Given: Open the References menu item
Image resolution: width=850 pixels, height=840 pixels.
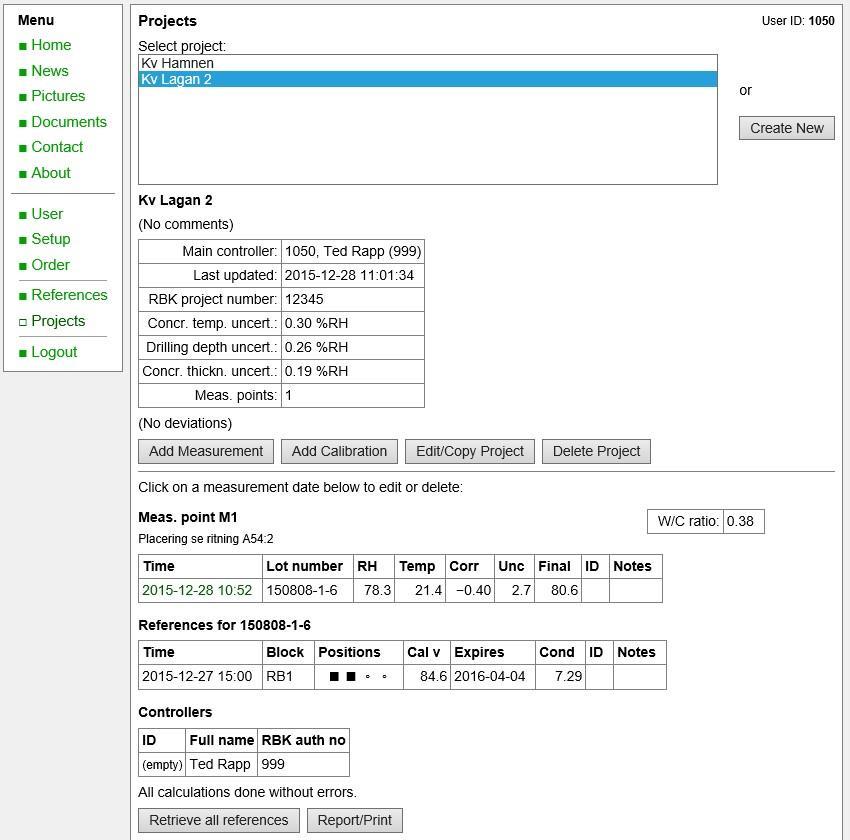Looking at the screenshot, I should [x=69, y=295].
